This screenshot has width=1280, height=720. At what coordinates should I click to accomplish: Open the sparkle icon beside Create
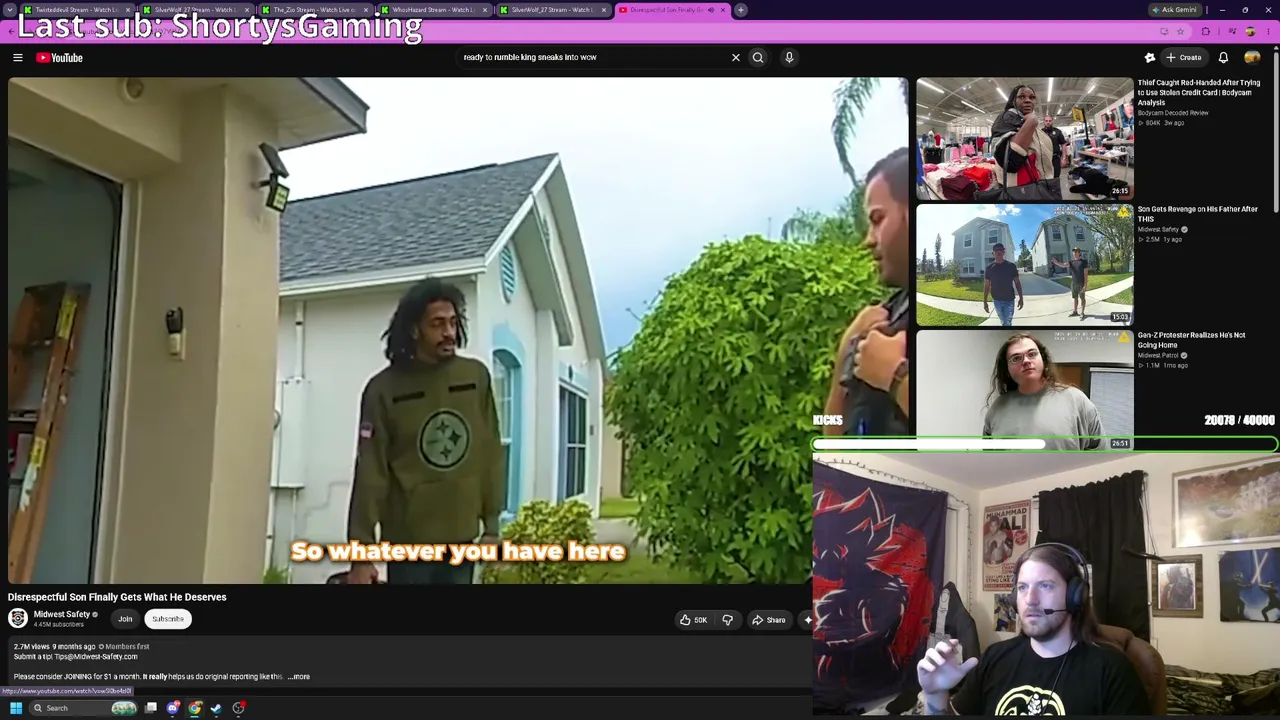click(1150, 58)
